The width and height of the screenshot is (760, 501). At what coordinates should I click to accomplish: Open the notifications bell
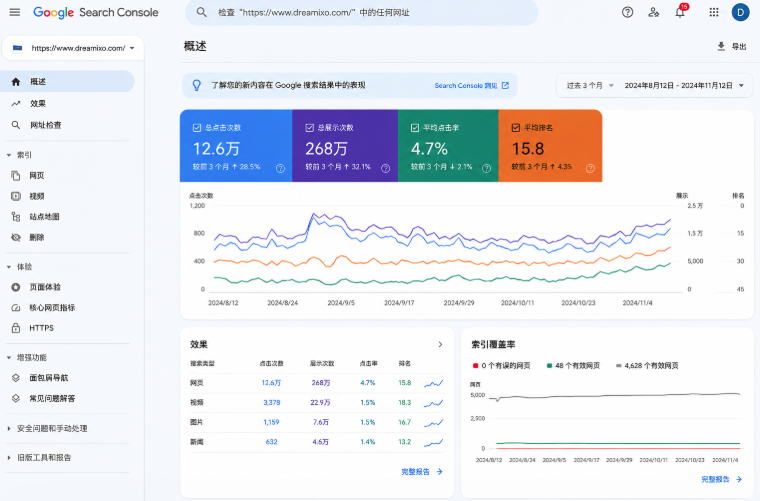tap(680, 12)
